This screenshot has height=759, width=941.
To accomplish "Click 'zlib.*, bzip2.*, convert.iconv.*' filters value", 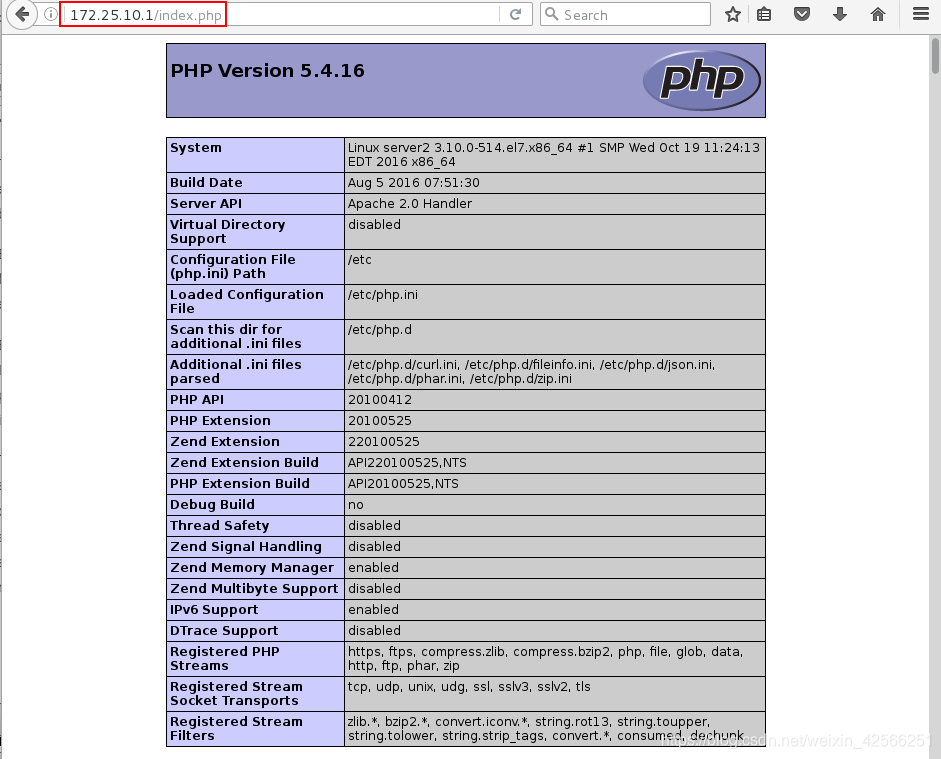I will (x=546, y=728).
